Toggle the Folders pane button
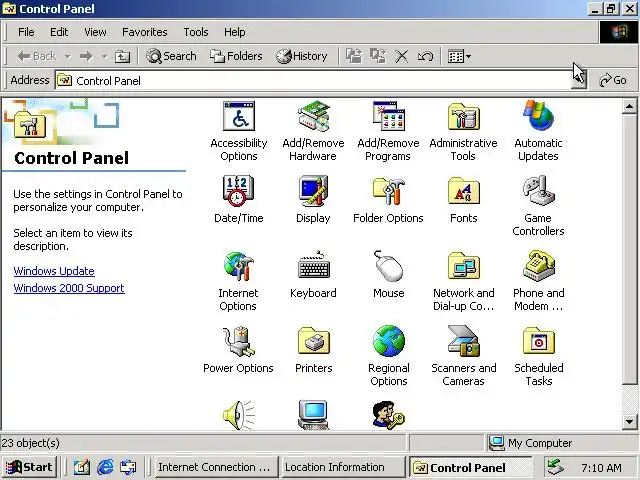640x480 pixels. [x=236, y=56]
